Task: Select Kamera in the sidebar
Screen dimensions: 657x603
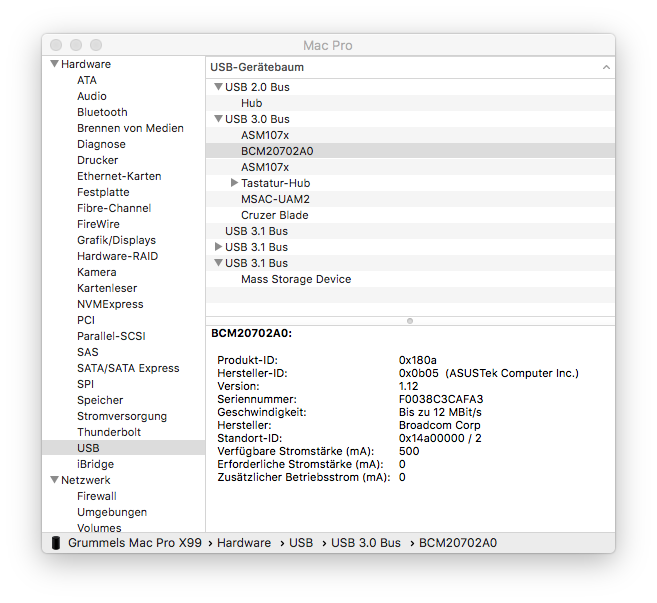Action: [x=97, y=272]
